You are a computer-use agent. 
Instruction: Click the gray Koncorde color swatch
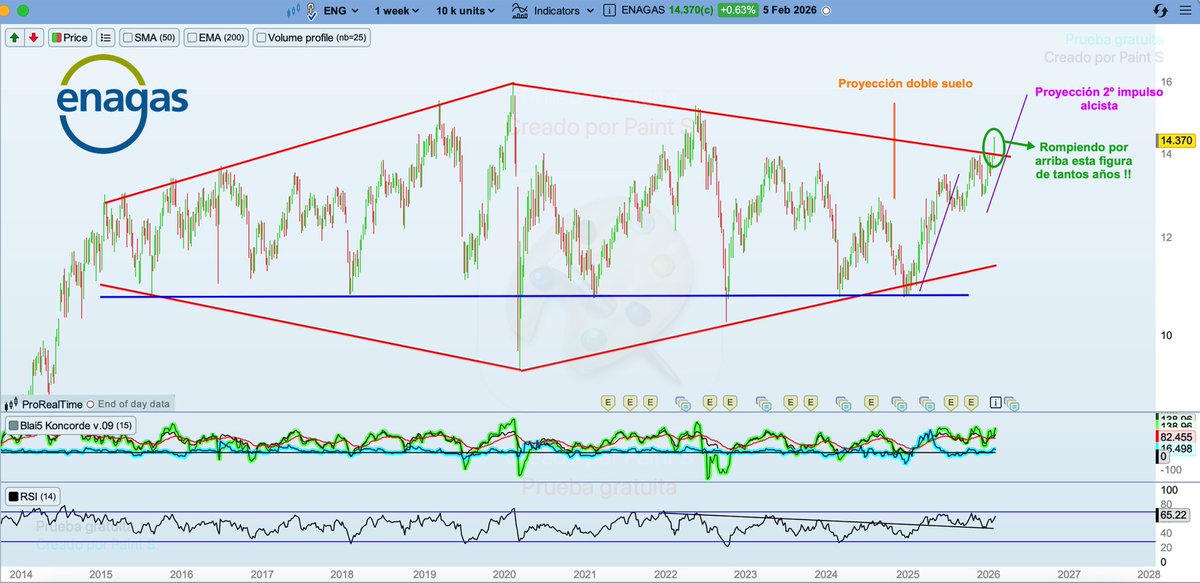(13, 426)
